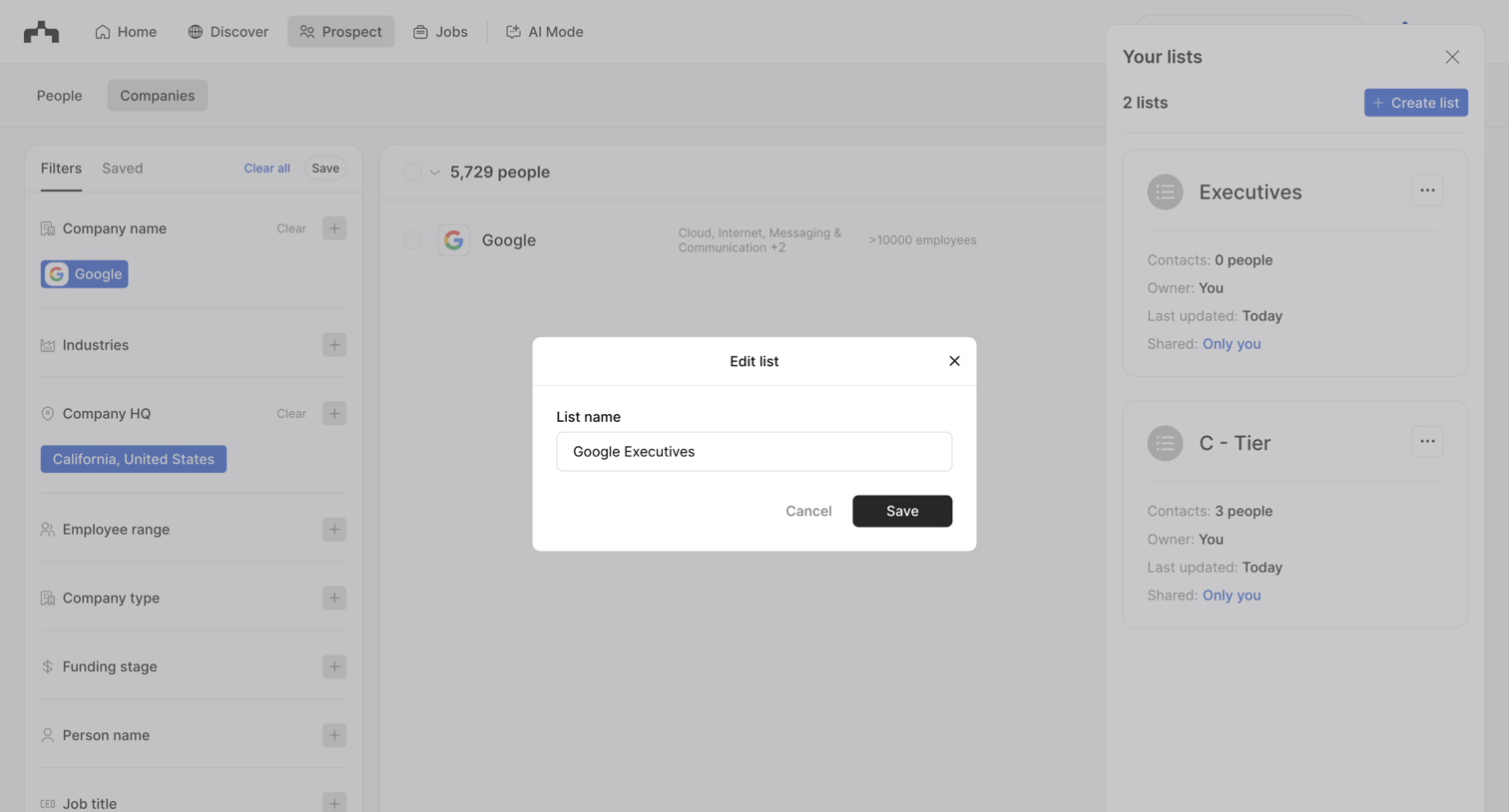Viewport: 1509px width, 812px height.
Task: Click Only you sharing link for C - Tier
Action: [x=1232, y=596]
